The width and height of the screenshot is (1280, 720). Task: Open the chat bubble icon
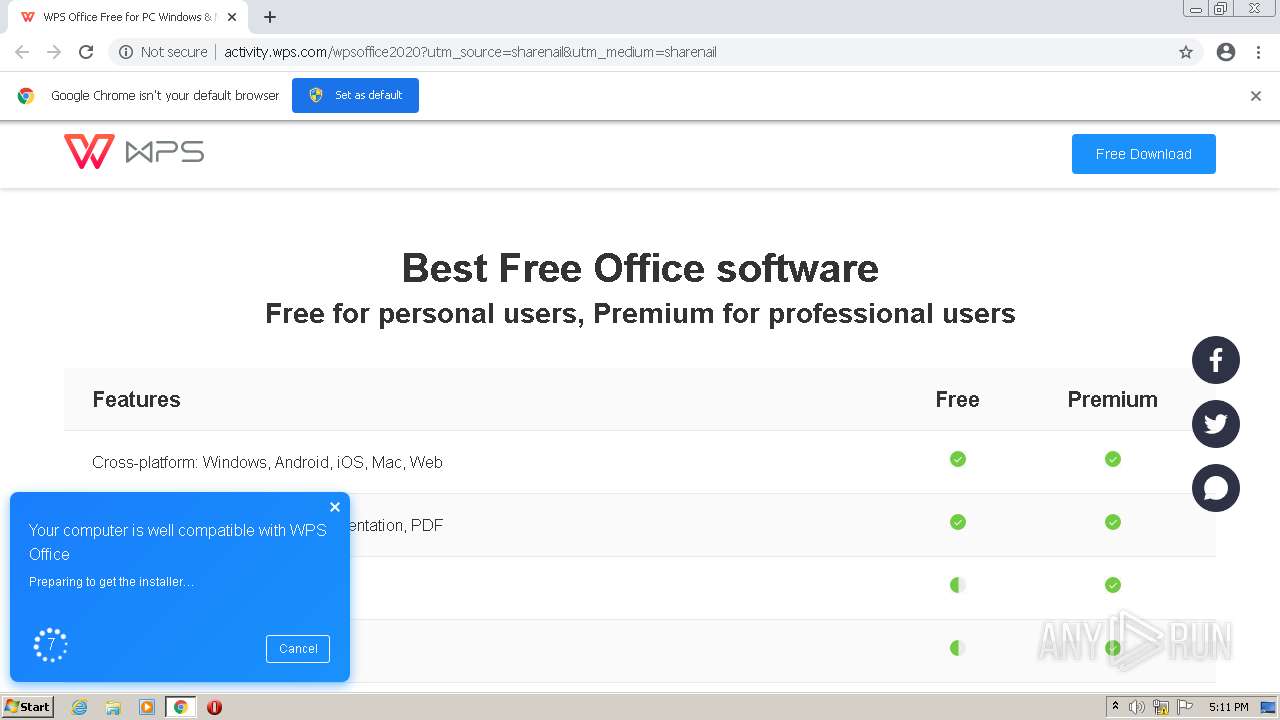[1216, 488]
